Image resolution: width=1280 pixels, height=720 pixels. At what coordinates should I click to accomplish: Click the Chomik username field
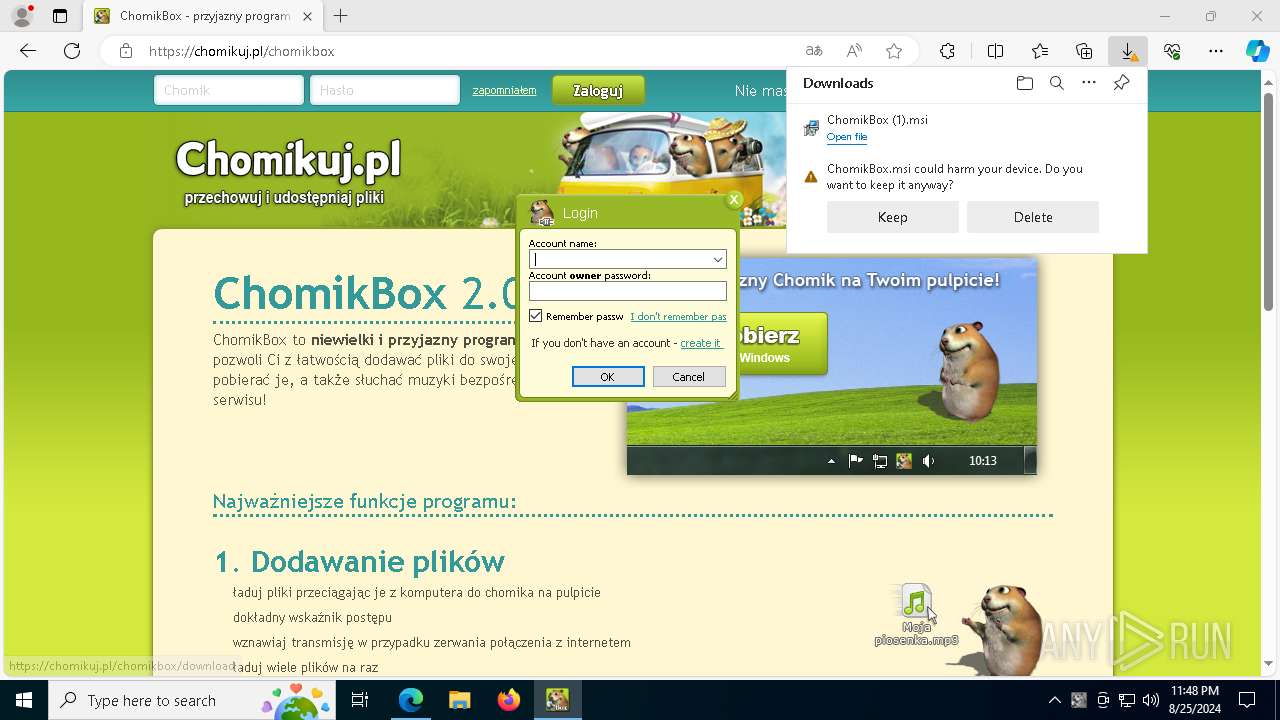pyautogui.click(x=229, y=90)
